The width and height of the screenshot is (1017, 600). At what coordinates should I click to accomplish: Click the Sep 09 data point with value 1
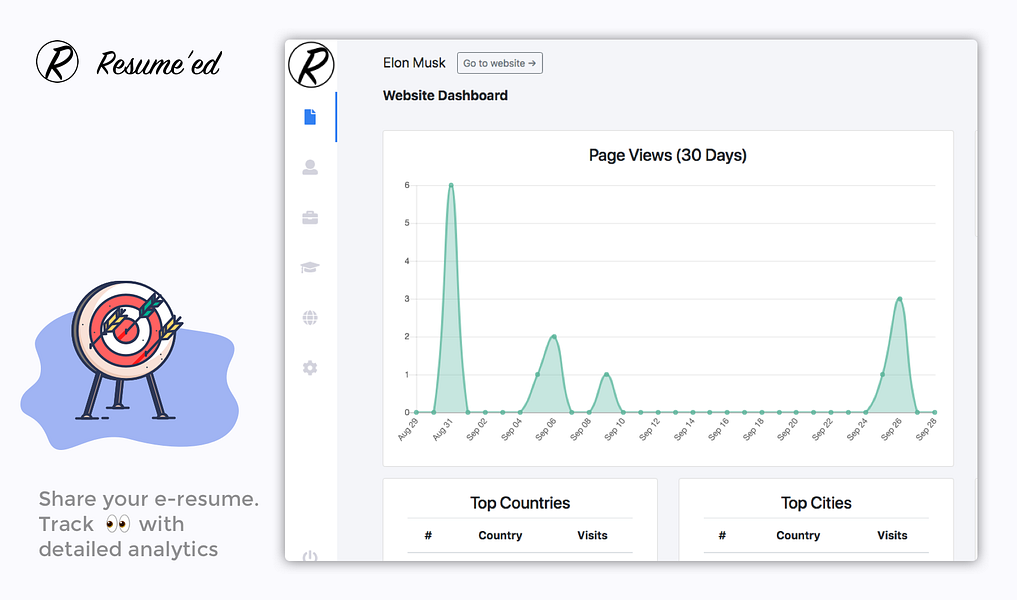click(606, 374)
